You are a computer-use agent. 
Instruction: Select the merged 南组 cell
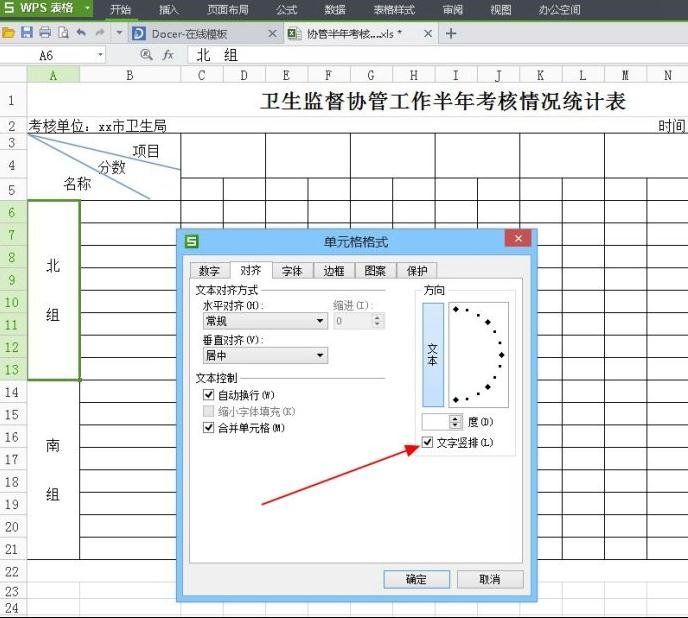click(53, 470)
